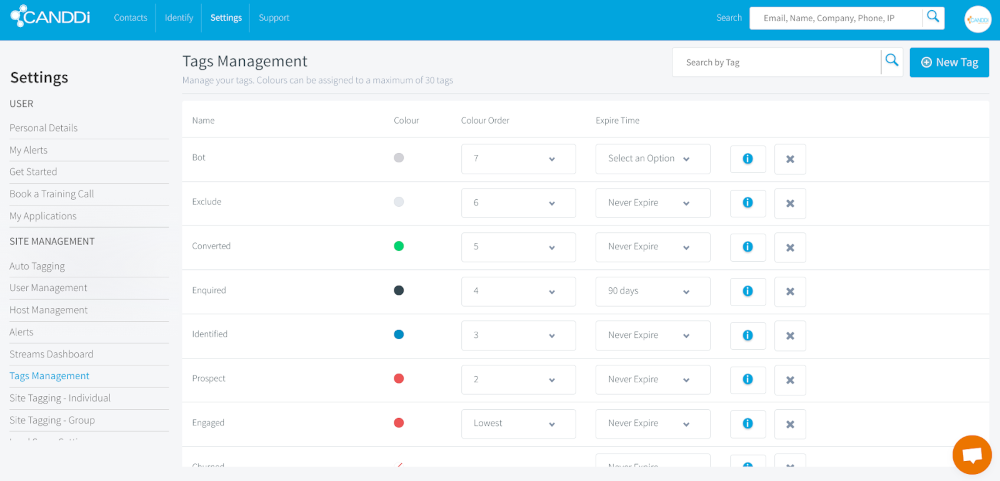Create a New Tag
The height and width of the screenshot is (481, 1000).
tap(949, 62)
